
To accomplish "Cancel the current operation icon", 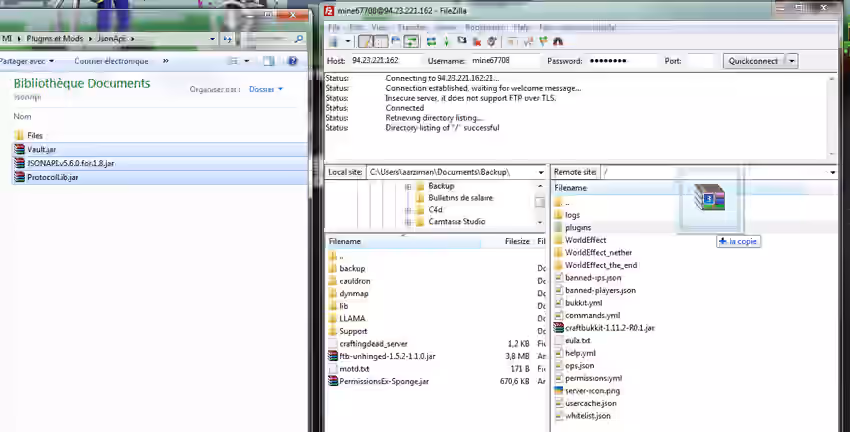I will click(462, 42).
